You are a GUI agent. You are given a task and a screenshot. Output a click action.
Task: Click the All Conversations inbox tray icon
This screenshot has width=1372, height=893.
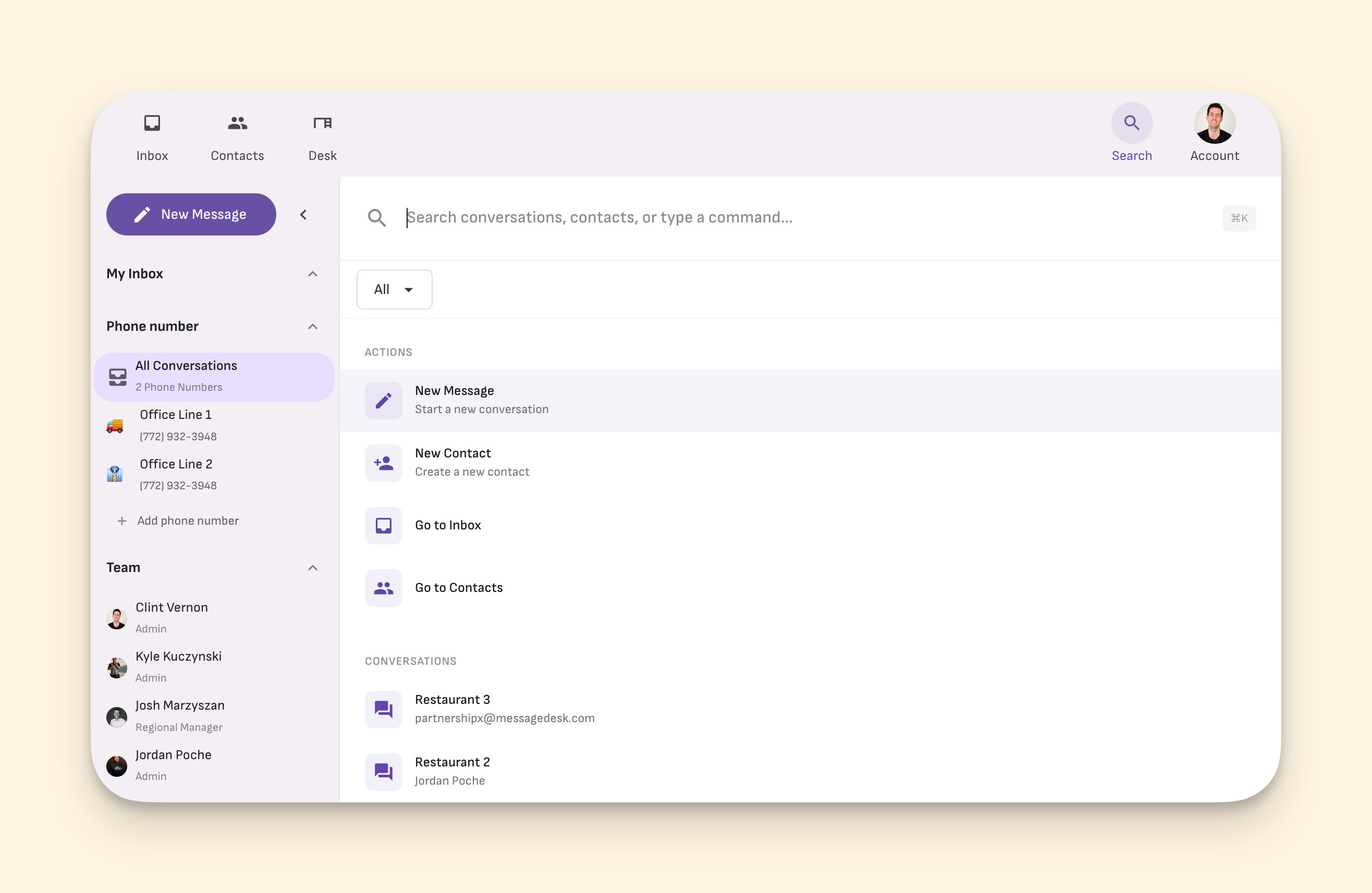point(118,377)
